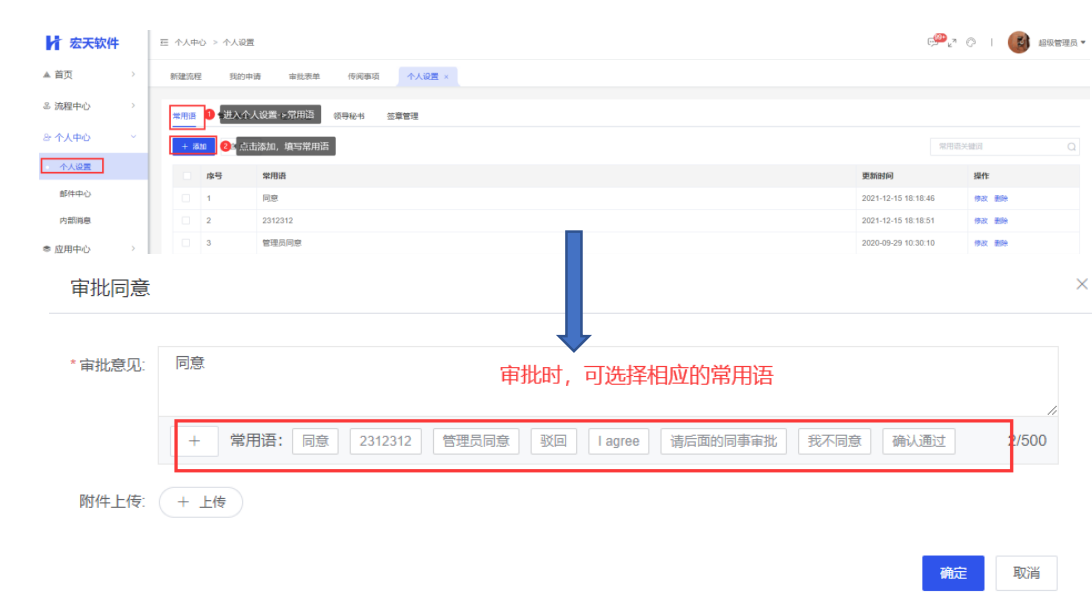Viewport: 1092px width, 607px height.
Task: Open the theme palette icon
Action: (971, 42)
